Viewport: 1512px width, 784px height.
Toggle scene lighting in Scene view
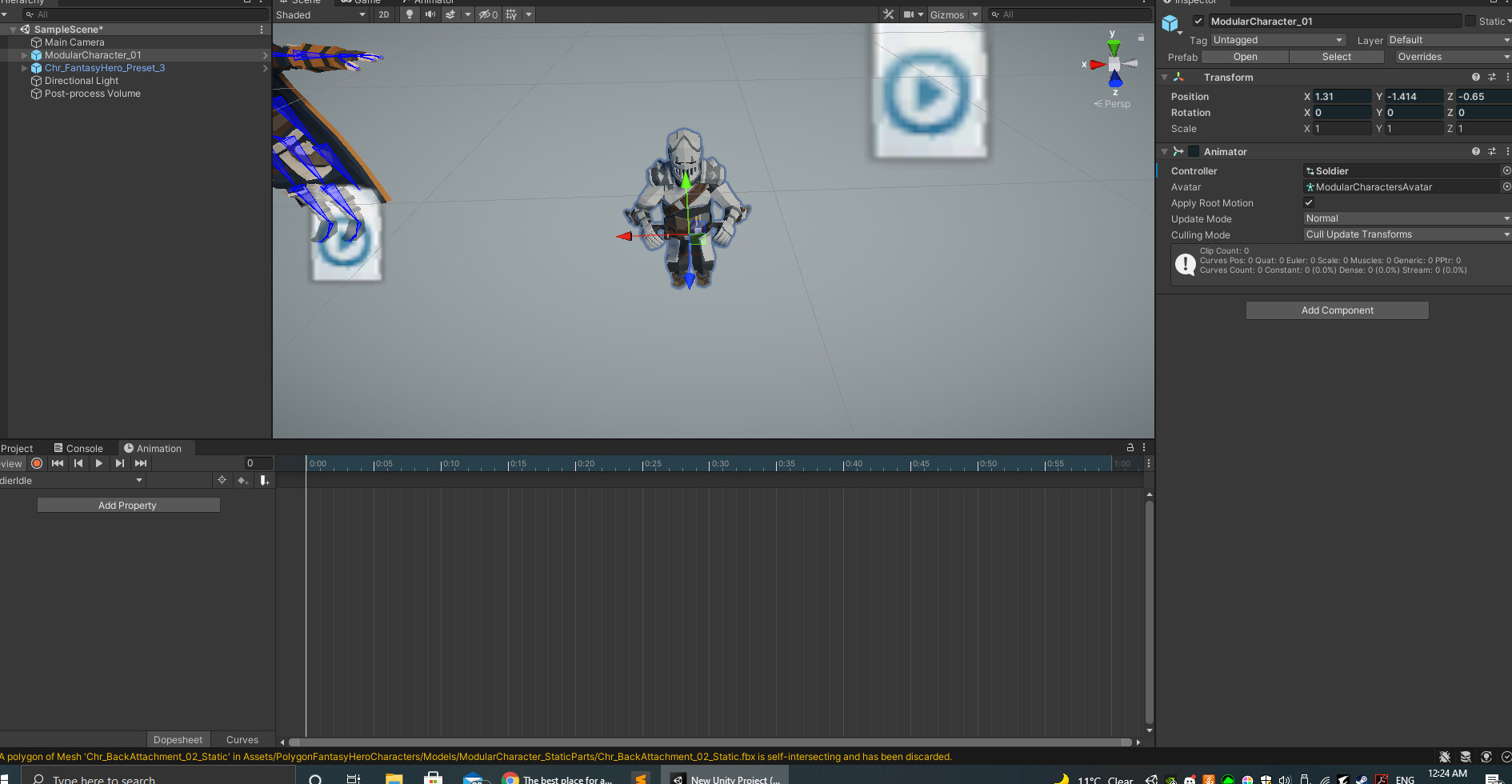pos(410,14)
